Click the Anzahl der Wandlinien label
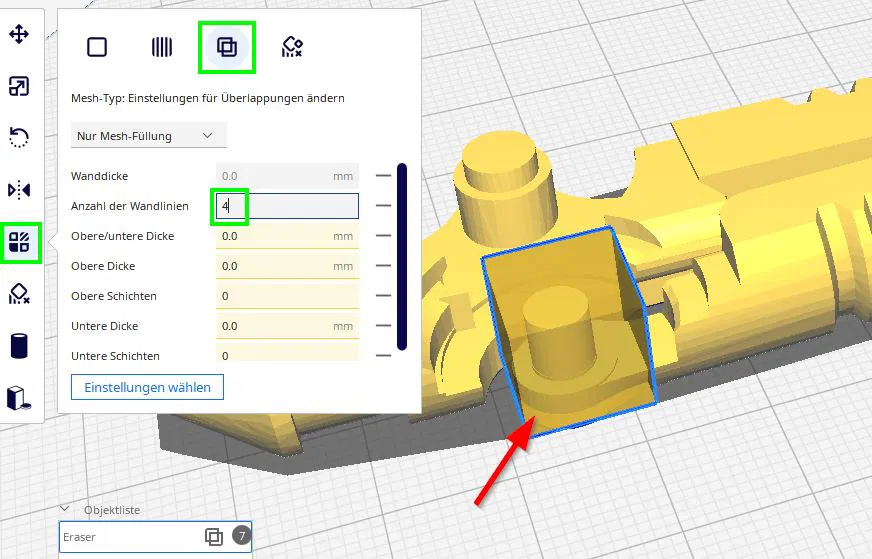This screenshot has width=872, height=559. pos(130,206)
